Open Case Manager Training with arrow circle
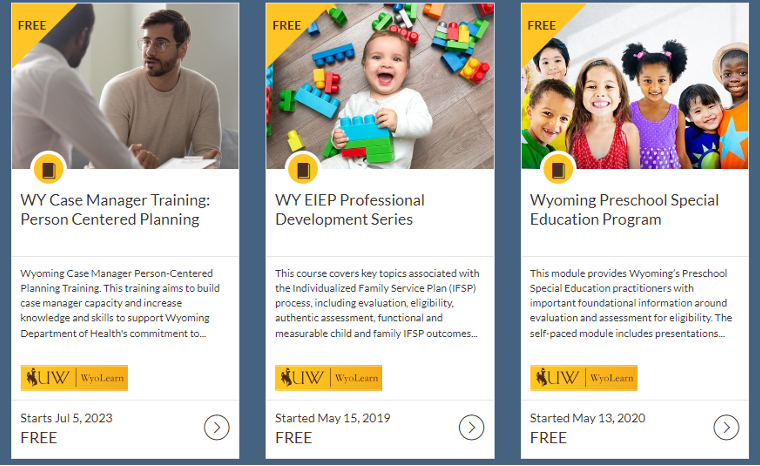 point(216,427)
